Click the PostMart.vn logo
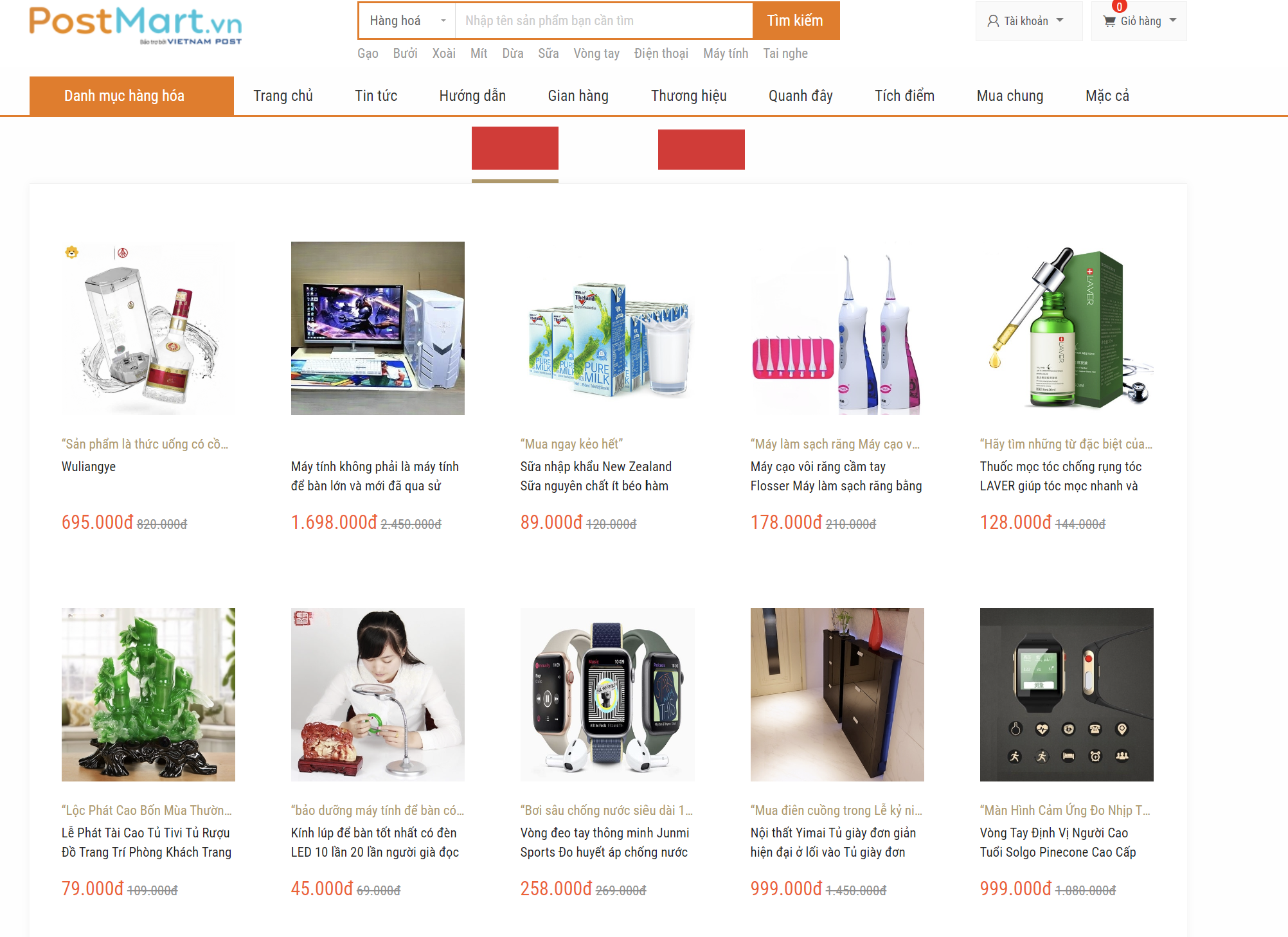 (136, 26)
